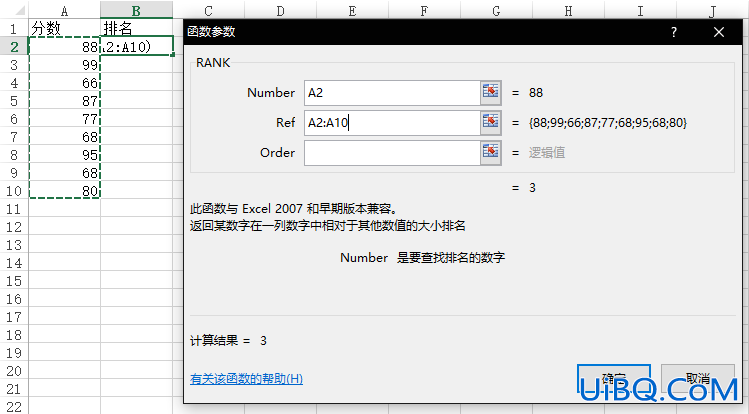Viewport: 749px width, 414px height.
Task: Click cell A10 with value 80
Action: point(64,191)
